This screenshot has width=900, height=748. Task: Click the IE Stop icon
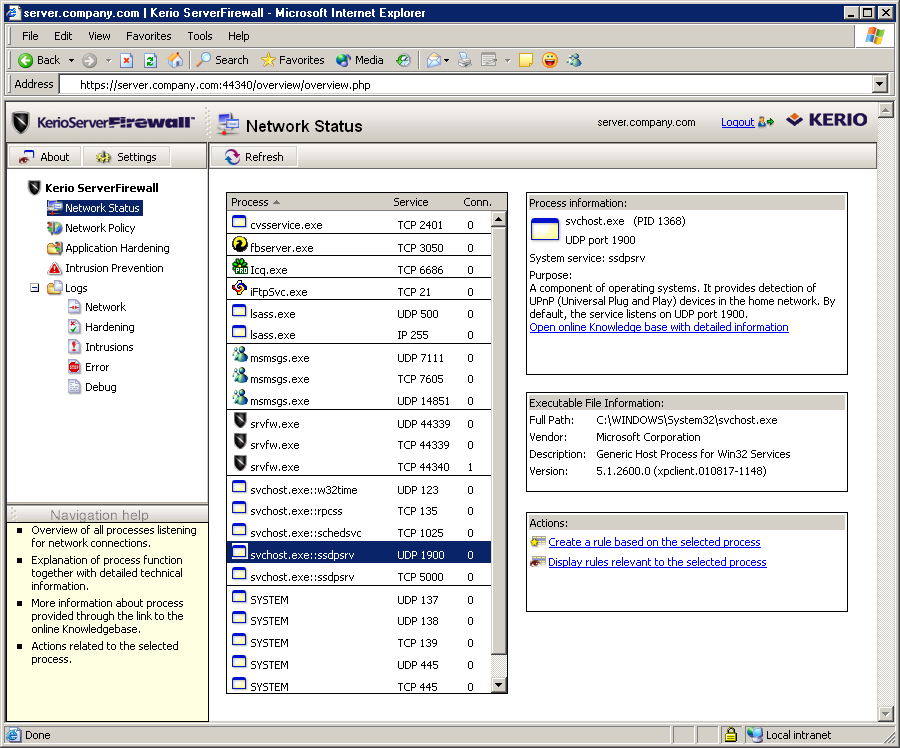click(x=127, y=60)
